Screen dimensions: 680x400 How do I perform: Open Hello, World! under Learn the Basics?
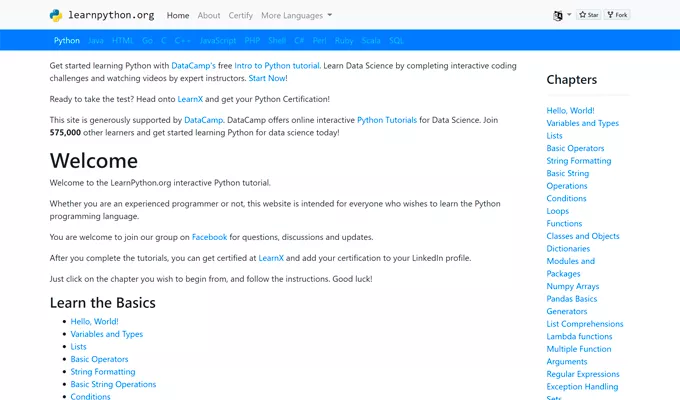95,321
